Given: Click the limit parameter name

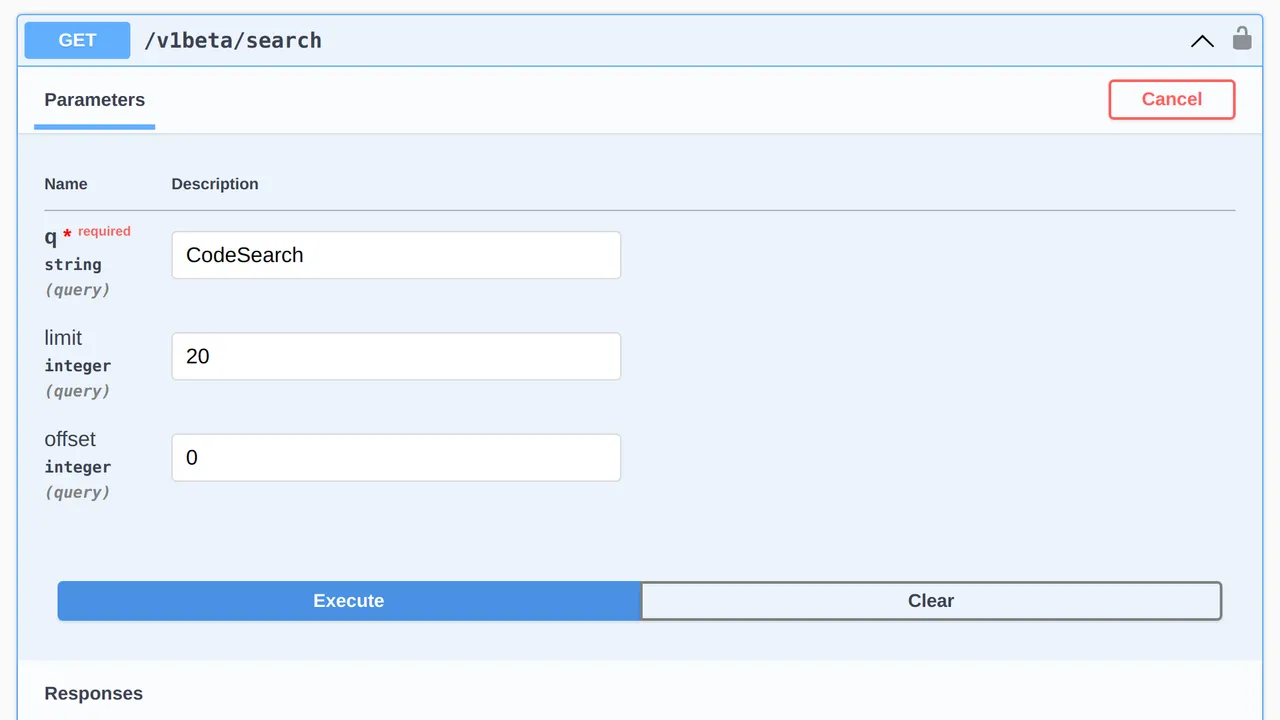Looking at the screenshot, I should 63,338.
